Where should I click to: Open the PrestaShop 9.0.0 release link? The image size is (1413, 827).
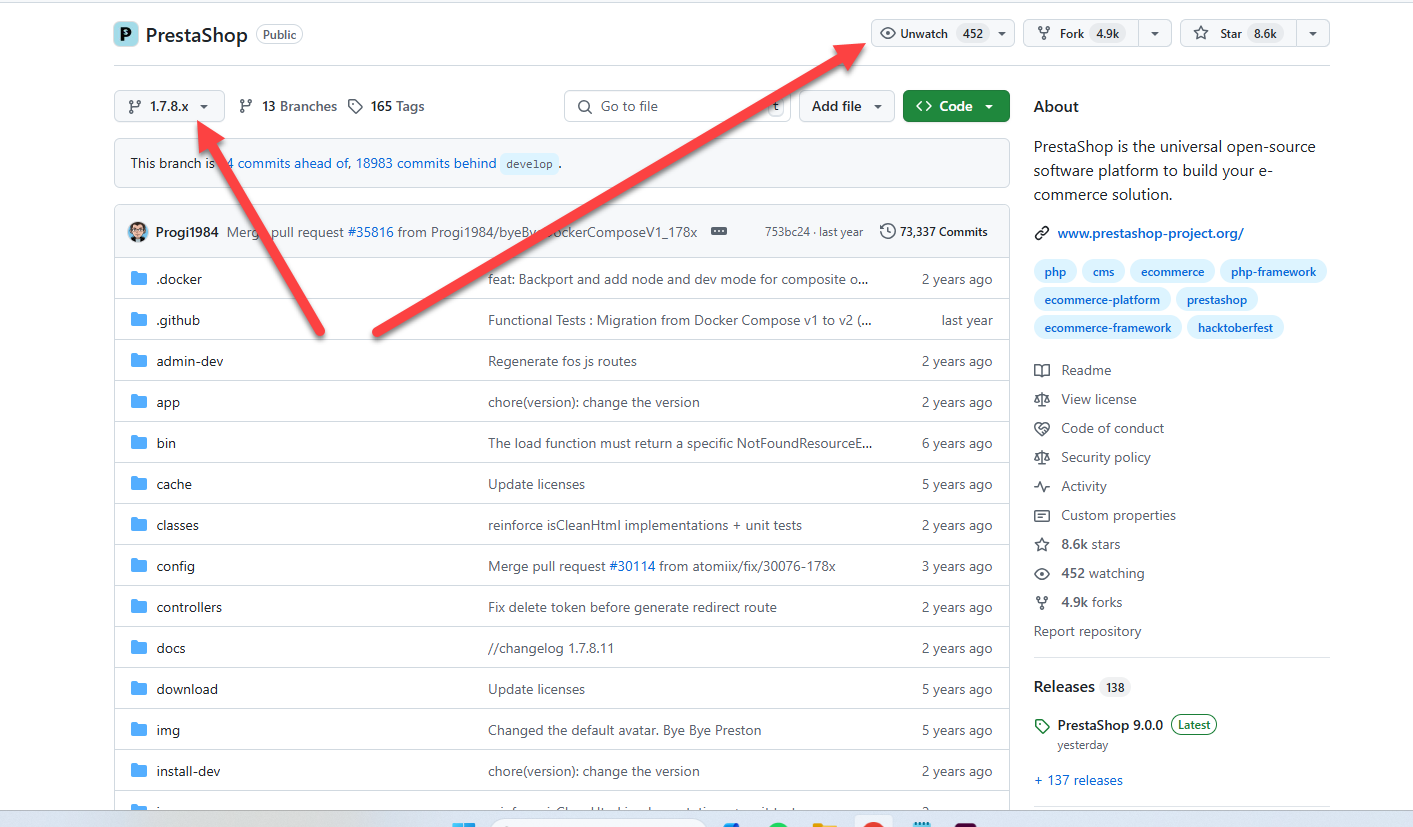point(1110,725)
